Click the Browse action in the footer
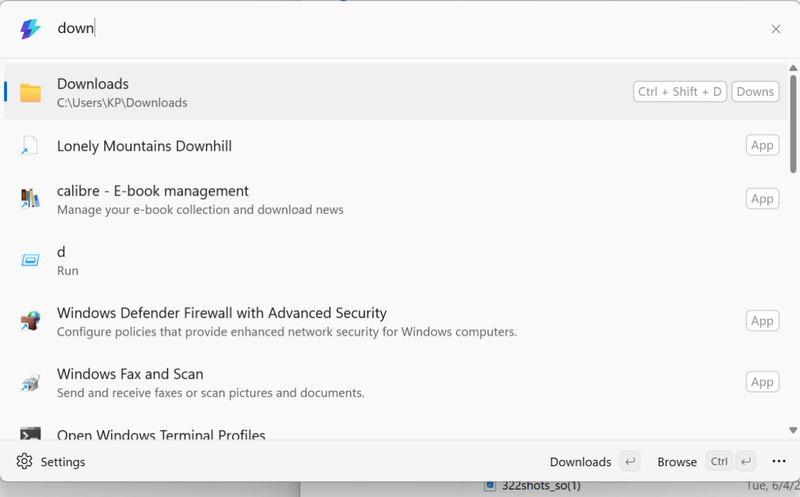This screenshot has width=800, height=497. click(x=677, y=462)
